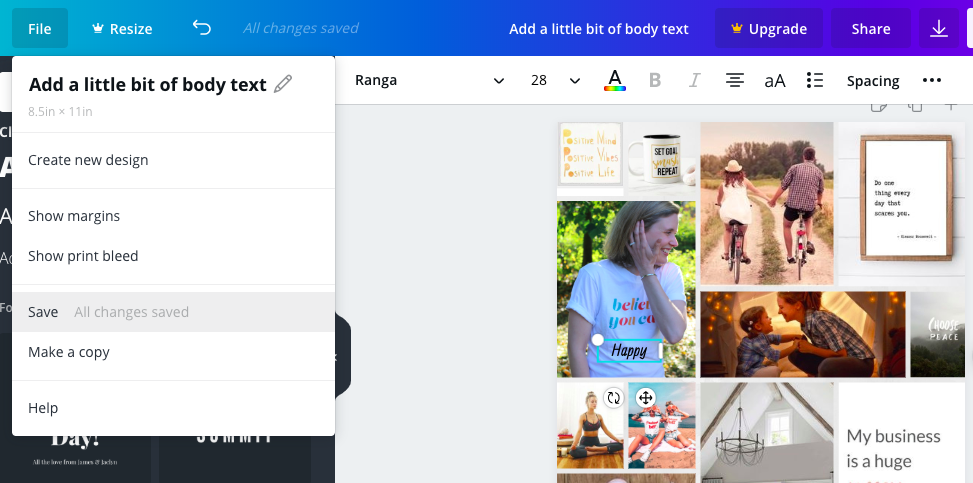Image resolution: width=973 pixels, height=483 pixels.
Task: Click the bulleted list icon
Action: (815, 81)
